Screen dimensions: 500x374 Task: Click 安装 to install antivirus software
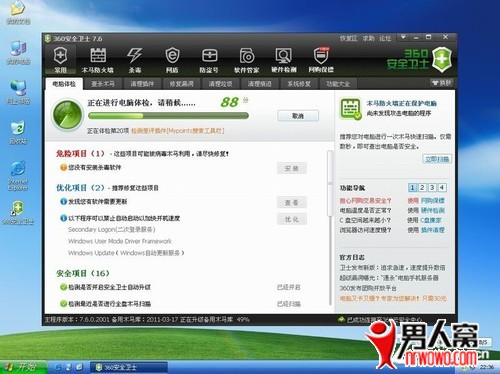coord(292,168)
